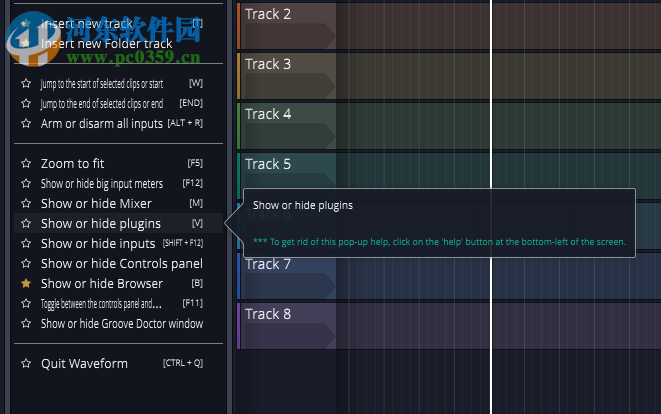
Task: Open the input arrow on Track 2
Action: (x=290, y=36)
